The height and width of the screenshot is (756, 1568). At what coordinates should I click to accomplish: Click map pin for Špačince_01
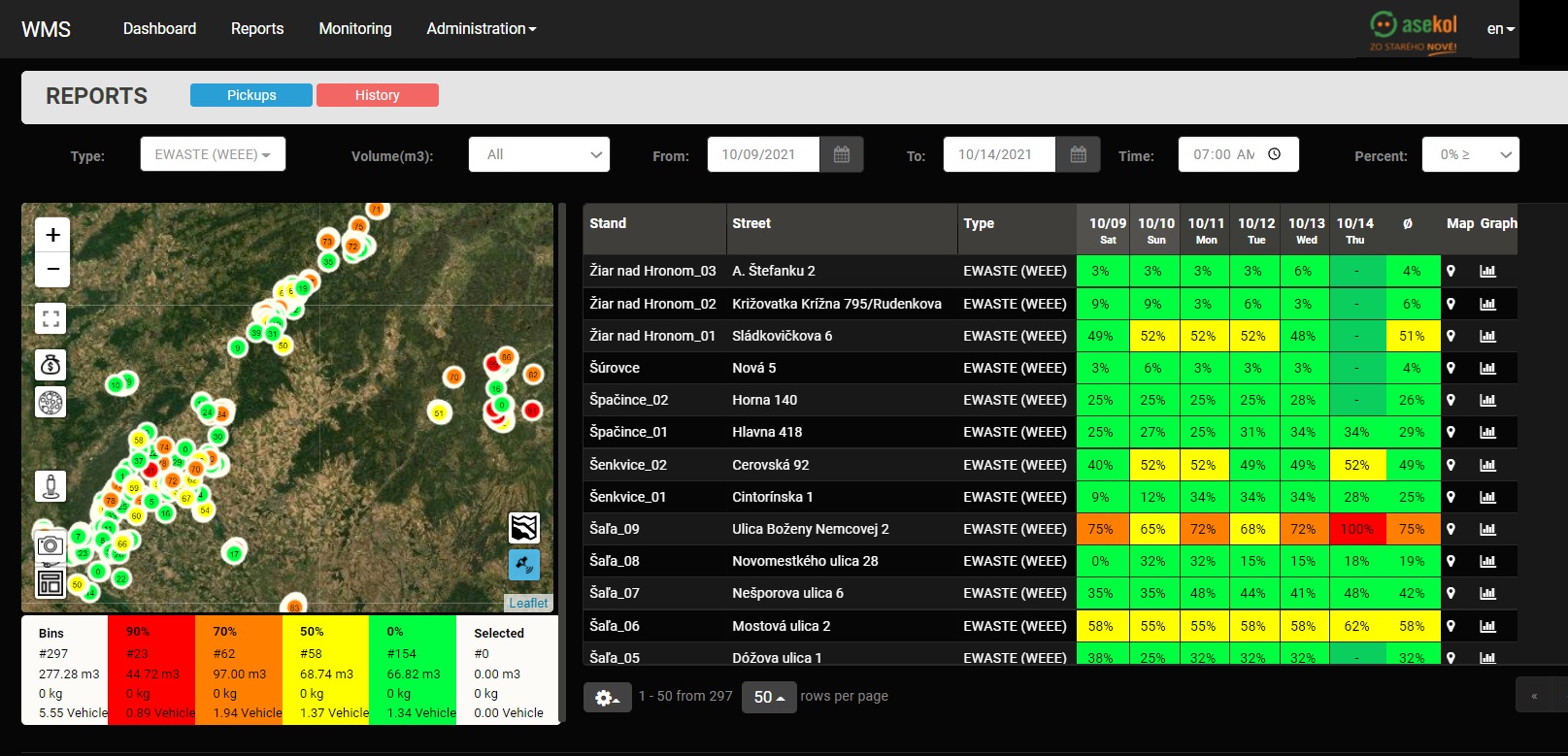tap(1451, 432)
